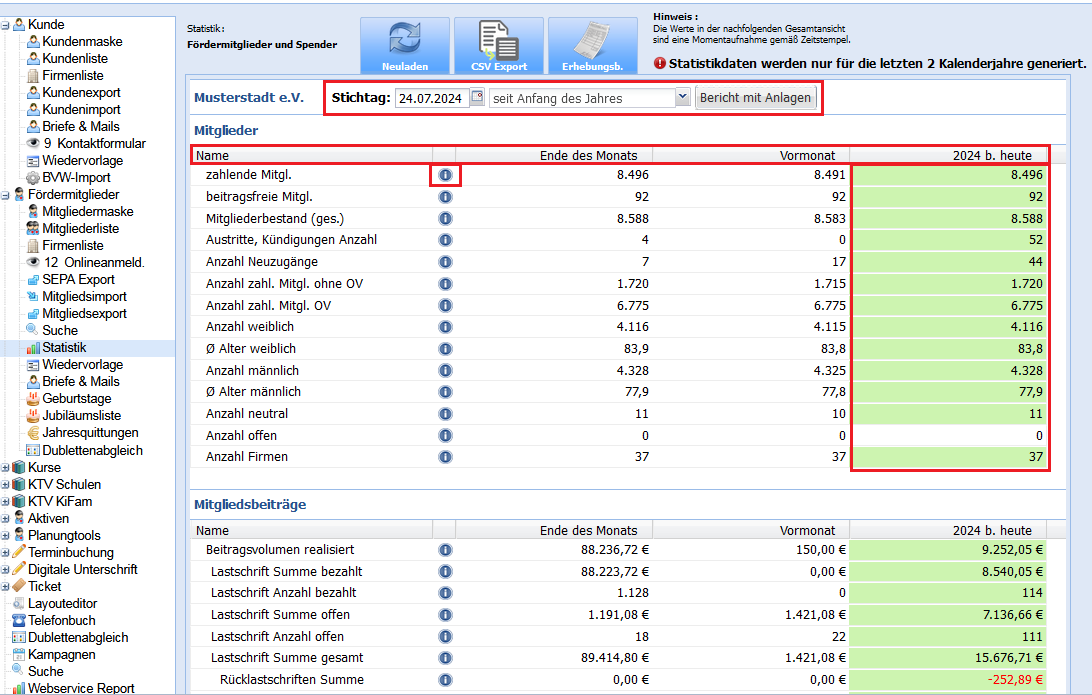Click info icon for Lastschrift Summe offen
This screenshot has width=1092, height=695.
tap(446, 615)
